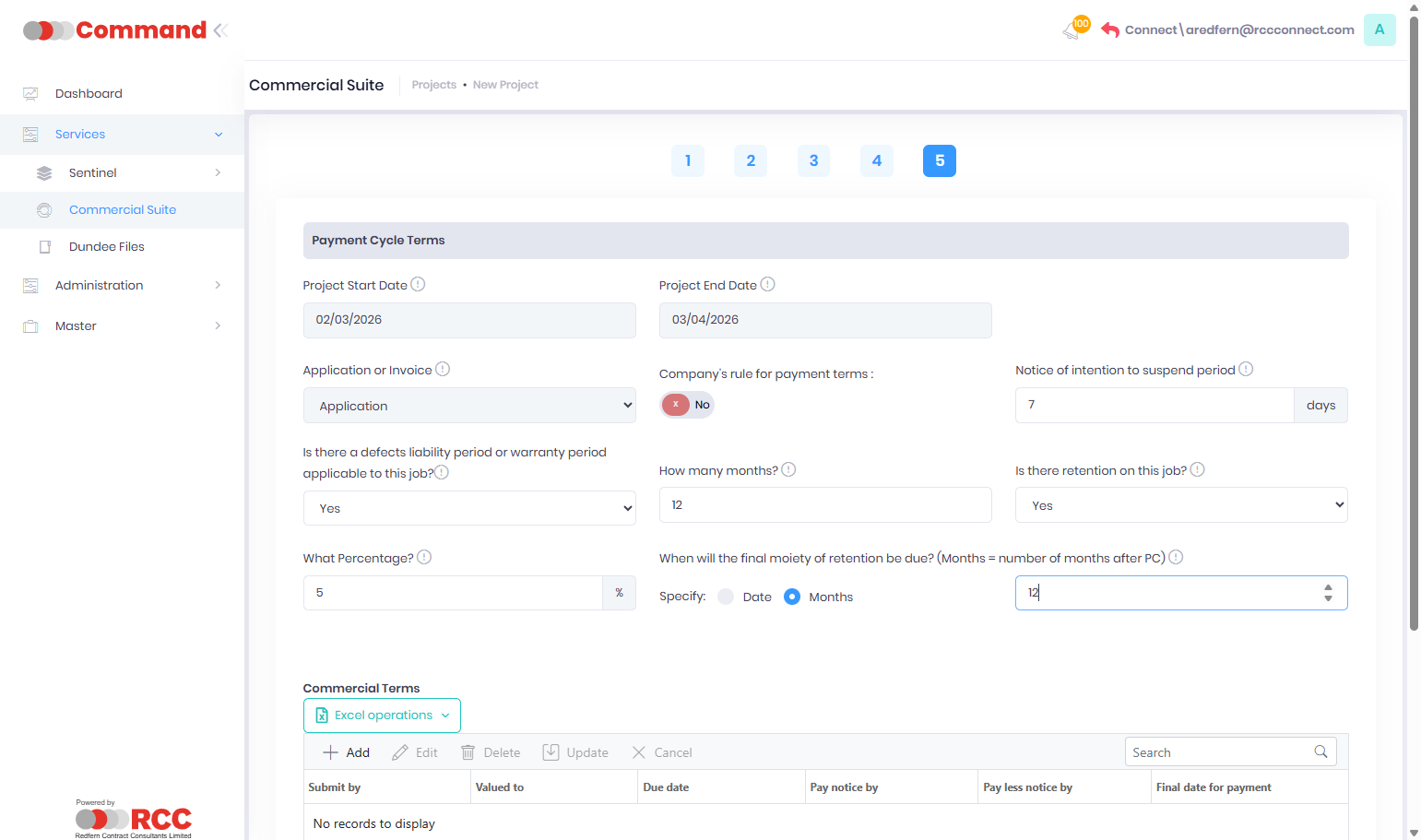The width and height of the screenshot is (1421, 840).
Task: Click the What Percentage input field
Action: pos(453,593)
